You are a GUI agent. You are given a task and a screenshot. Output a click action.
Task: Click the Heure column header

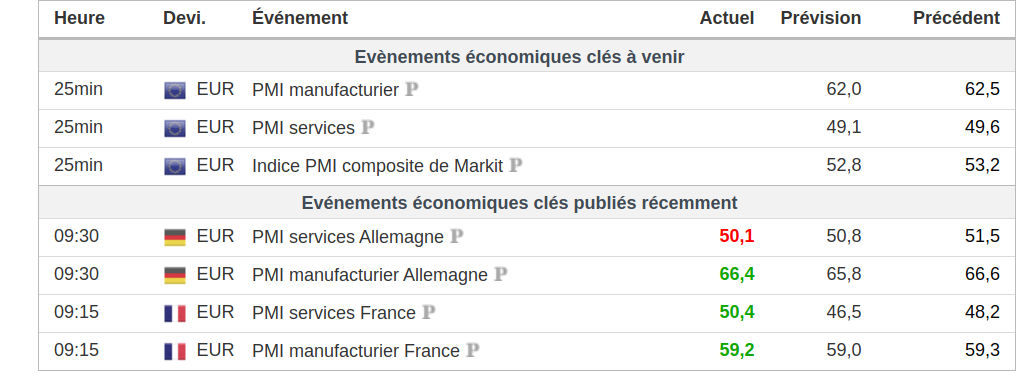79,18
